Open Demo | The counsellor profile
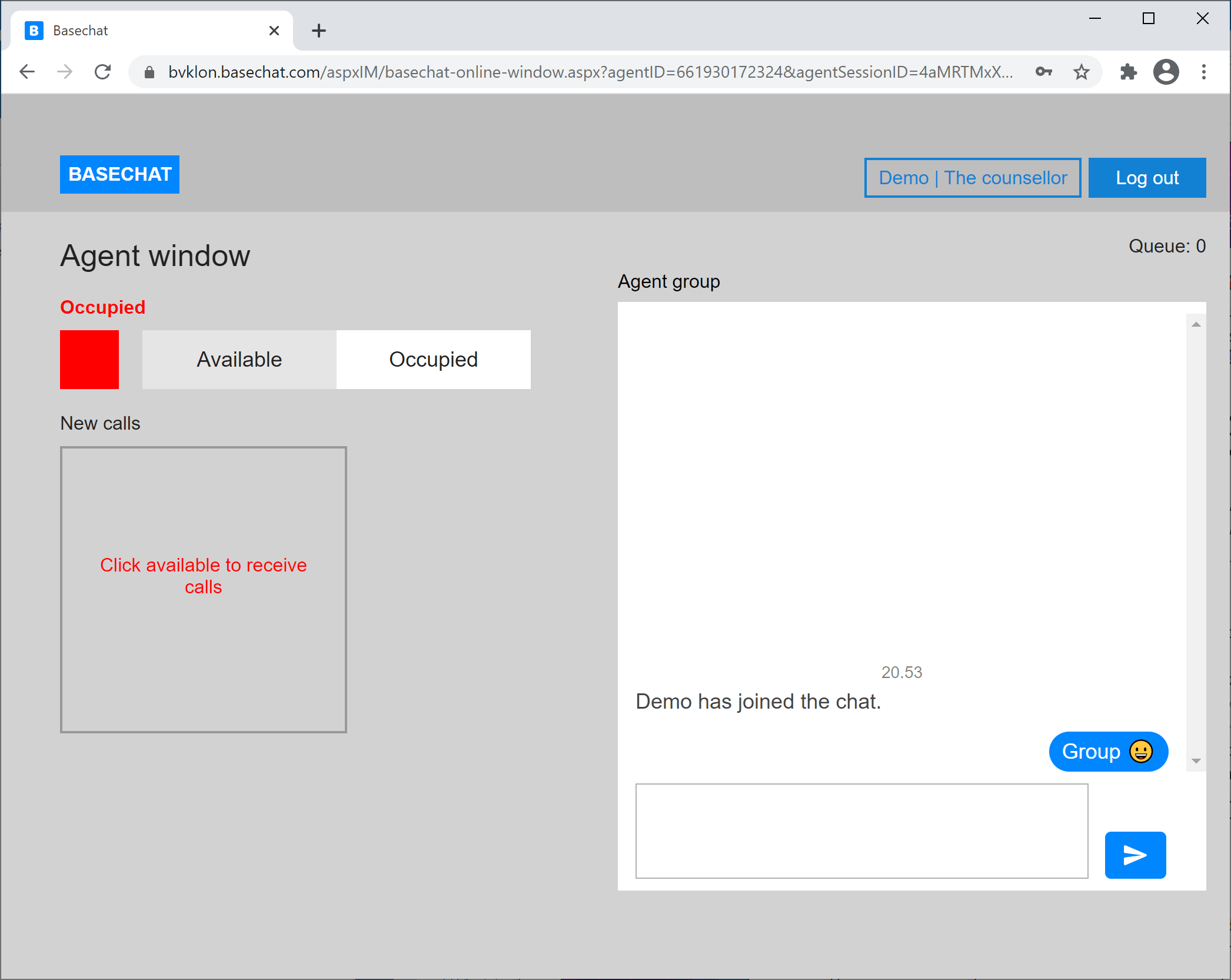1231x980 pixels. tap(972, 178)
